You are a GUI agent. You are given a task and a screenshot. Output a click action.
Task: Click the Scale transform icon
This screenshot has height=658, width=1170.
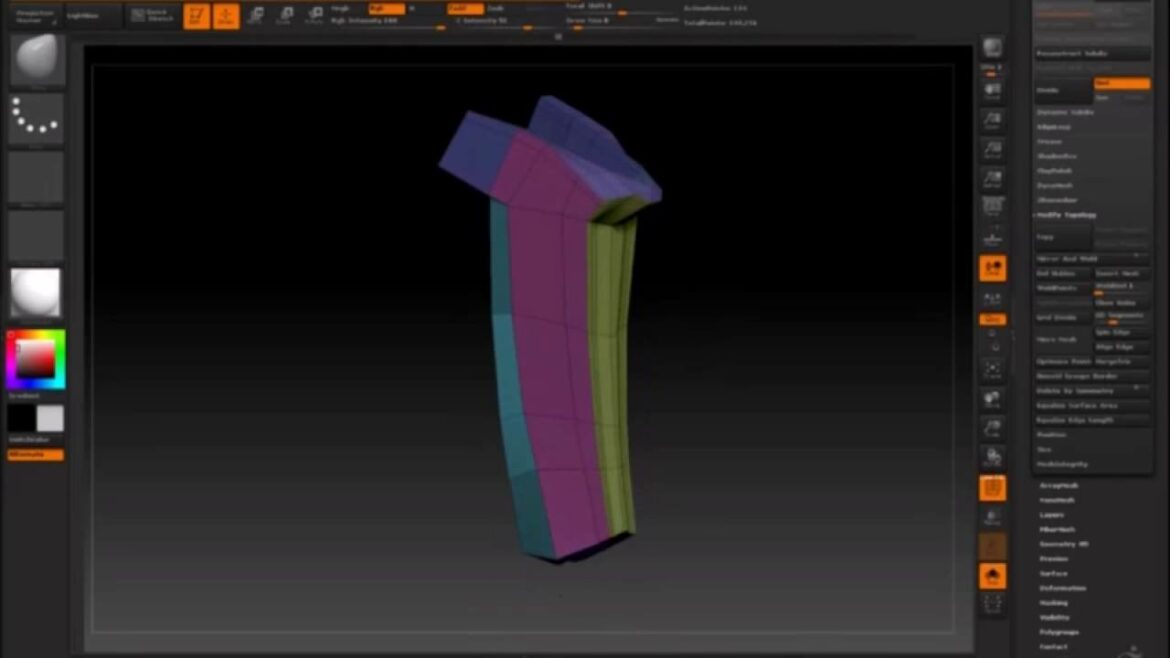[286, 16]
